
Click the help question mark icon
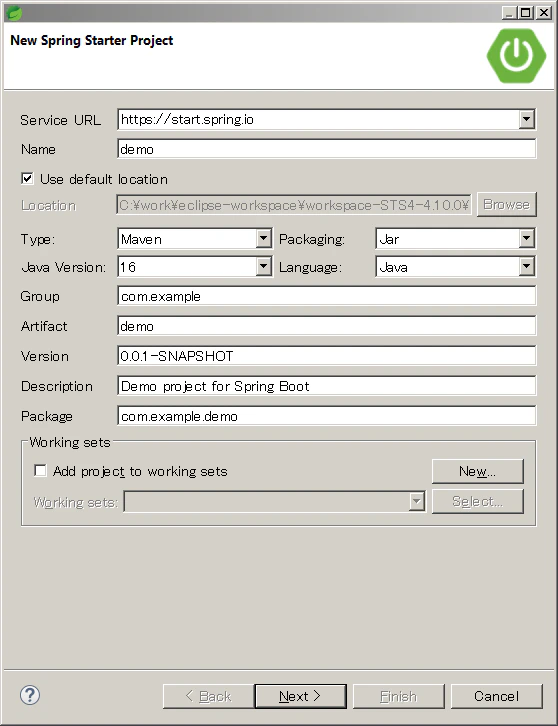30,695
